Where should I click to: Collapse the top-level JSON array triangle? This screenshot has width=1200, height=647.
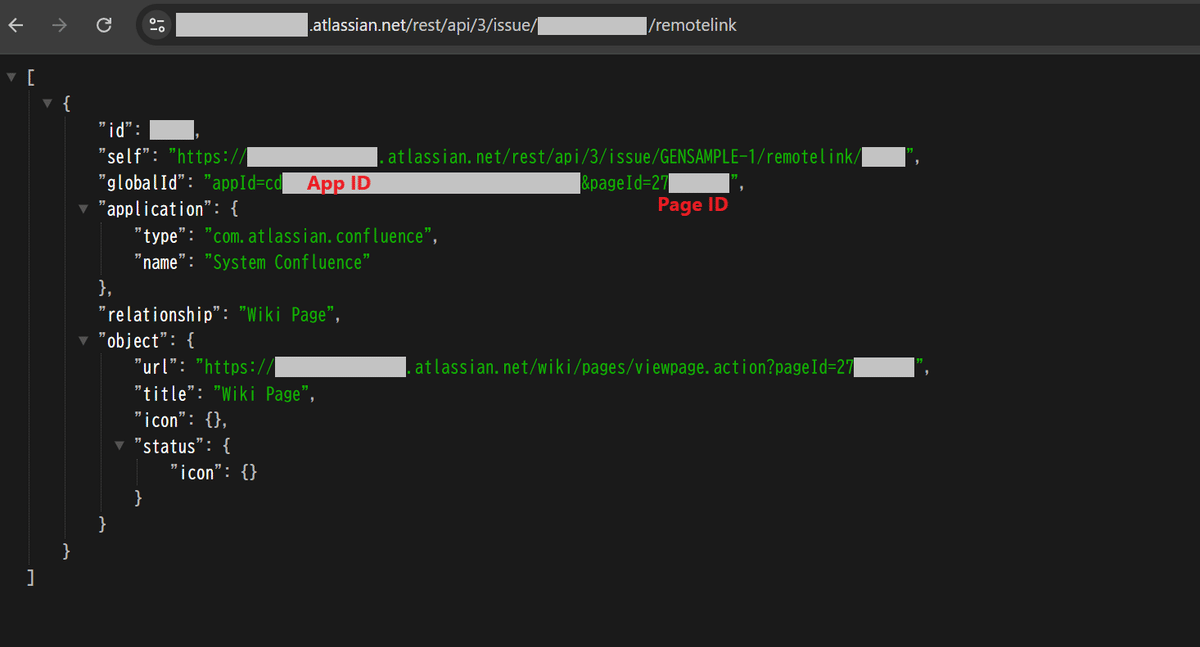click(x=11, y=77)
